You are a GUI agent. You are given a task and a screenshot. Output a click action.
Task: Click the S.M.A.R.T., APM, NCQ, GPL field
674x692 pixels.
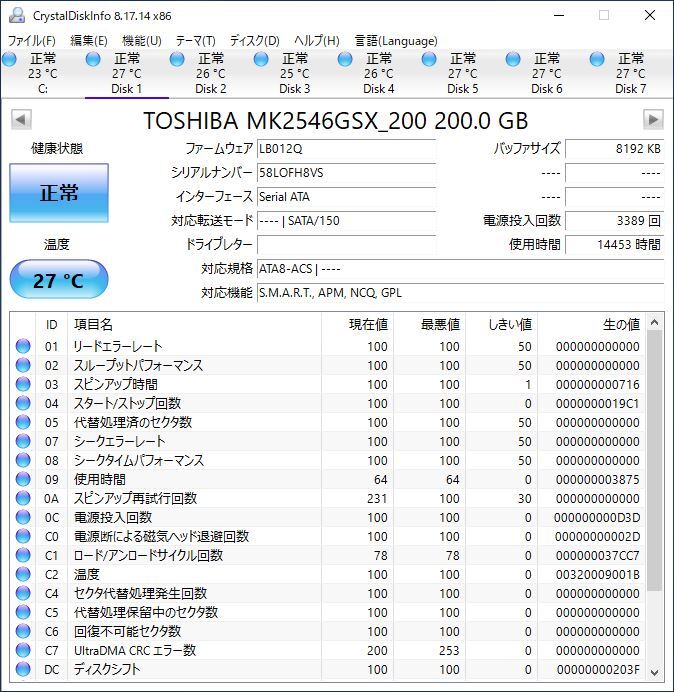click(x=460, y=293)
